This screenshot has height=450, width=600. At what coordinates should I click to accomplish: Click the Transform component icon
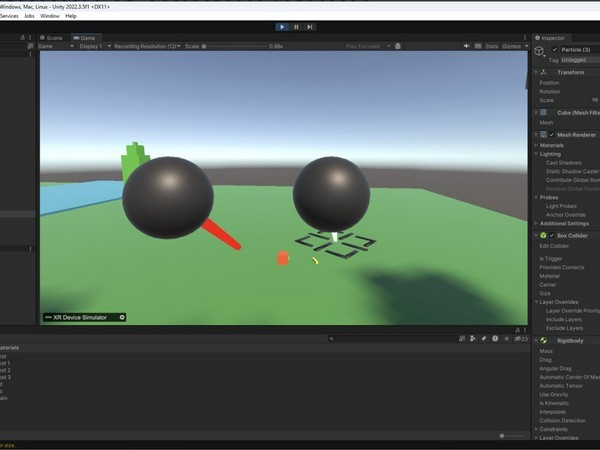(544, 72)
